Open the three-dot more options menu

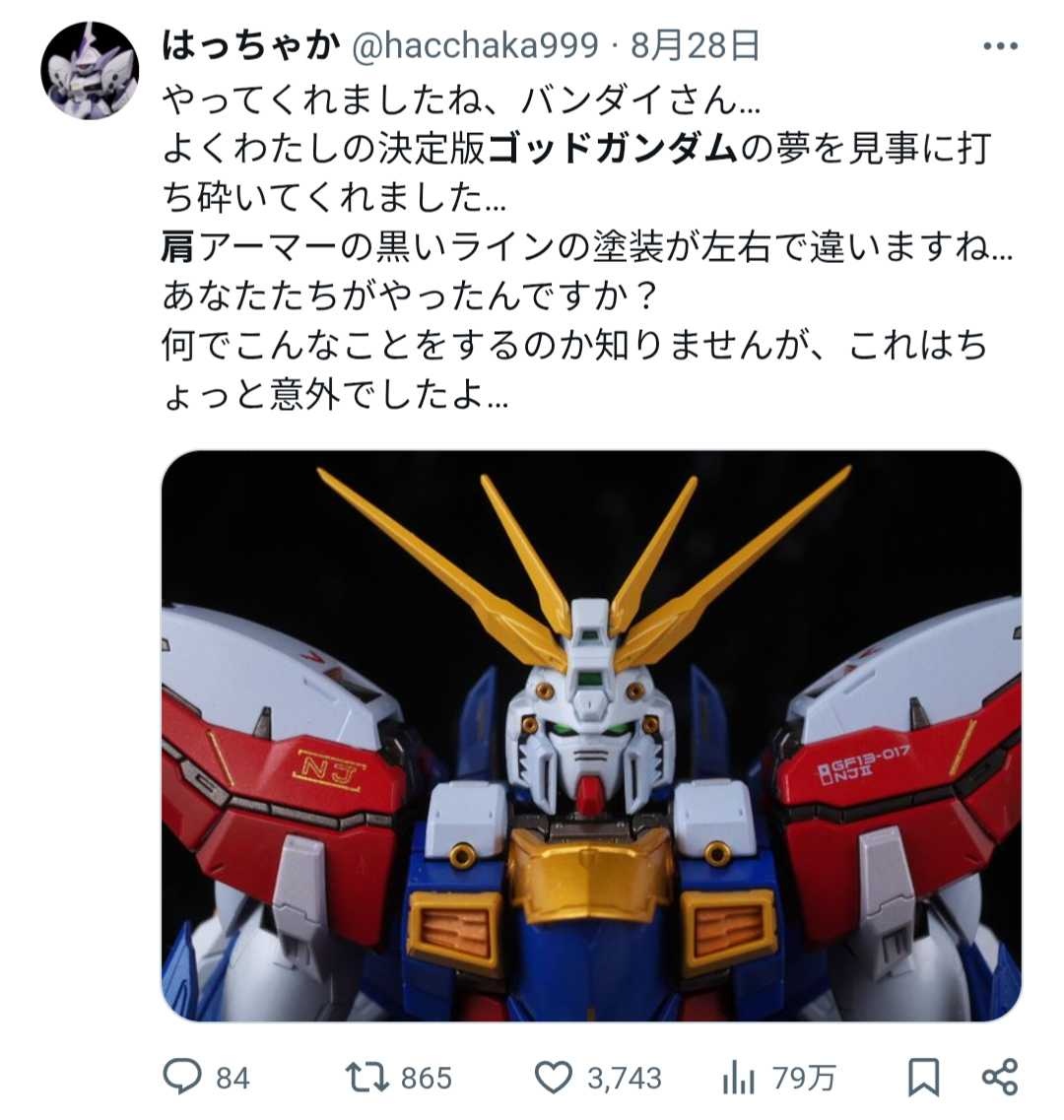click(x=1000, y=47)
